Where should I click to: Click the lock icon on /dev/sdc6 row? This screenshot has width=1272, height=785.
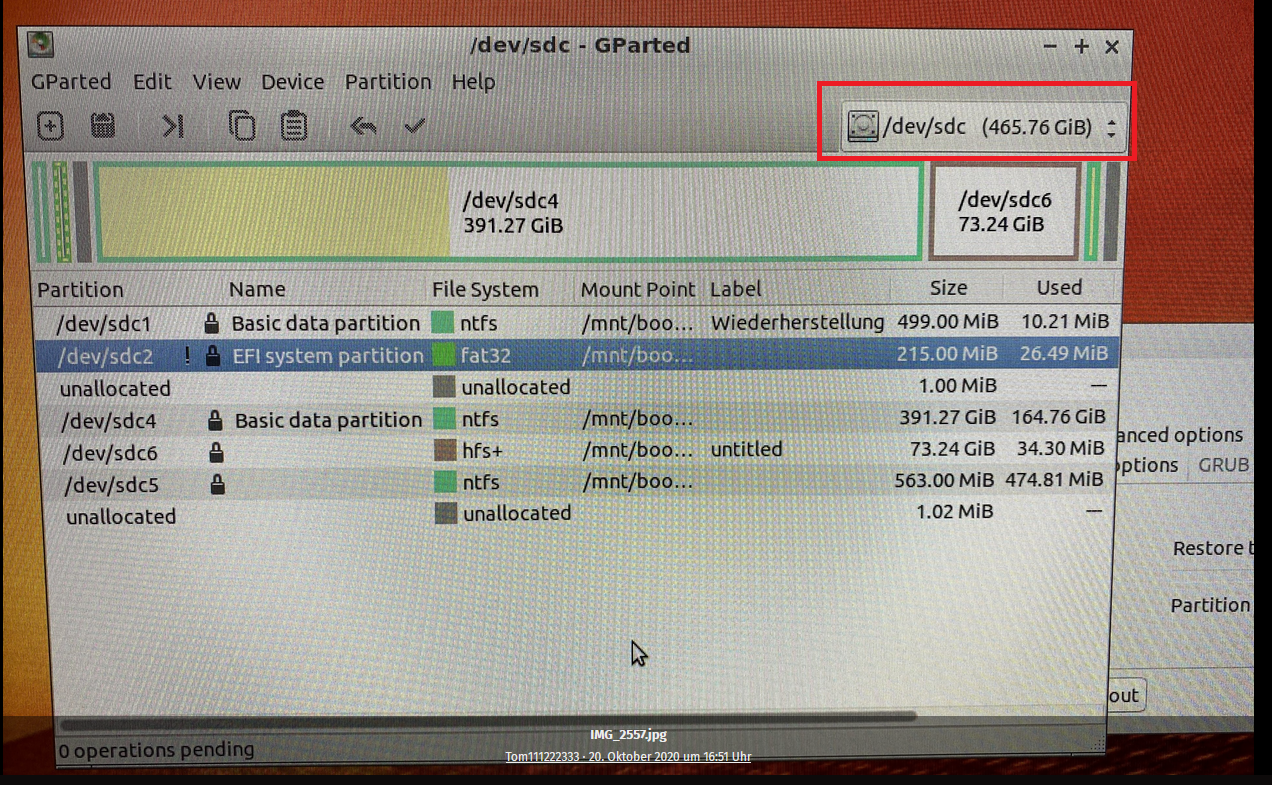point(216,453)
